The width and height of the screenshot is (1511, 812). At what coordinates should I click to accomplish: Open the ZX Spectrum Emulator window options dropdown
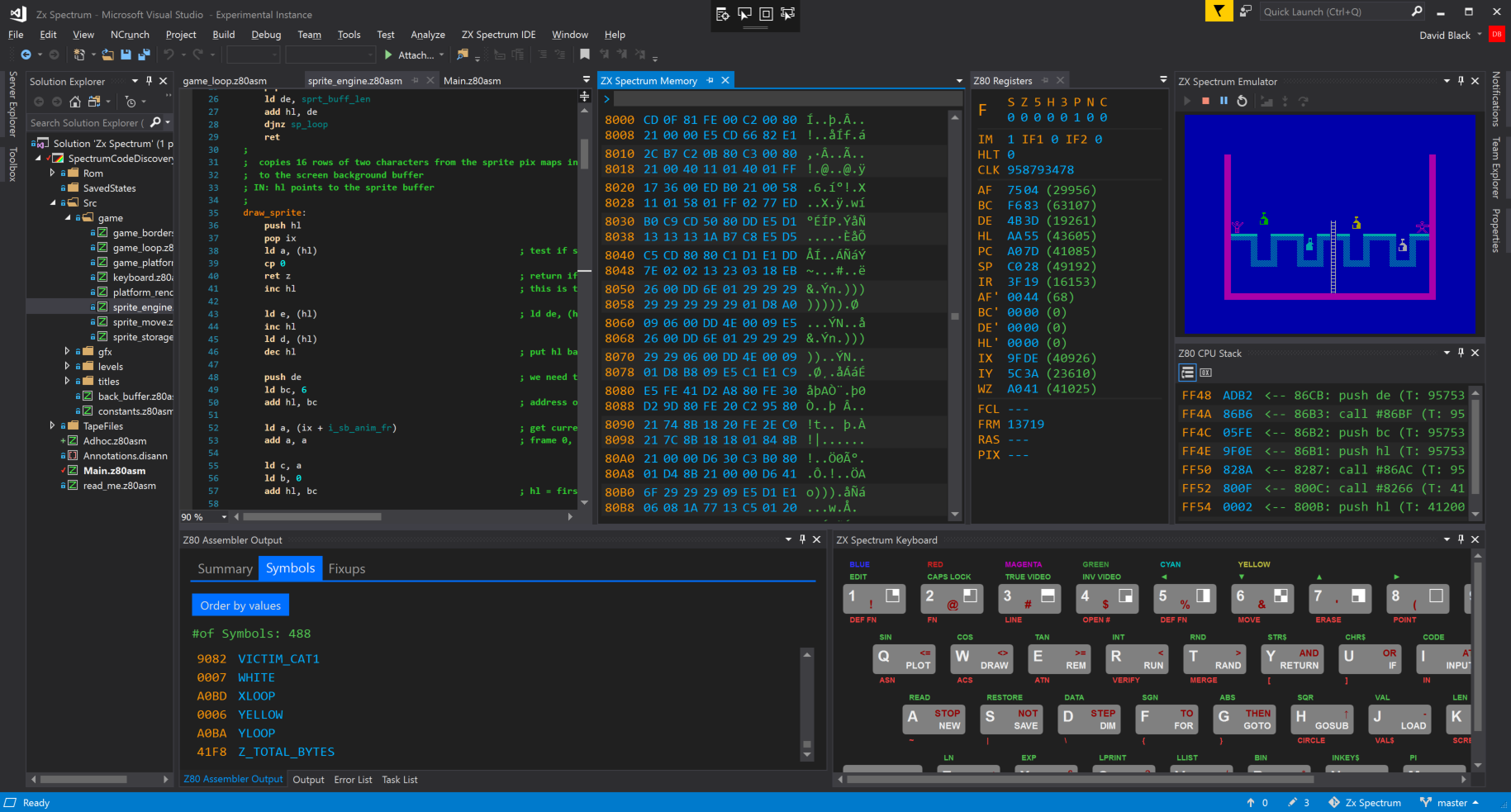1447,81
